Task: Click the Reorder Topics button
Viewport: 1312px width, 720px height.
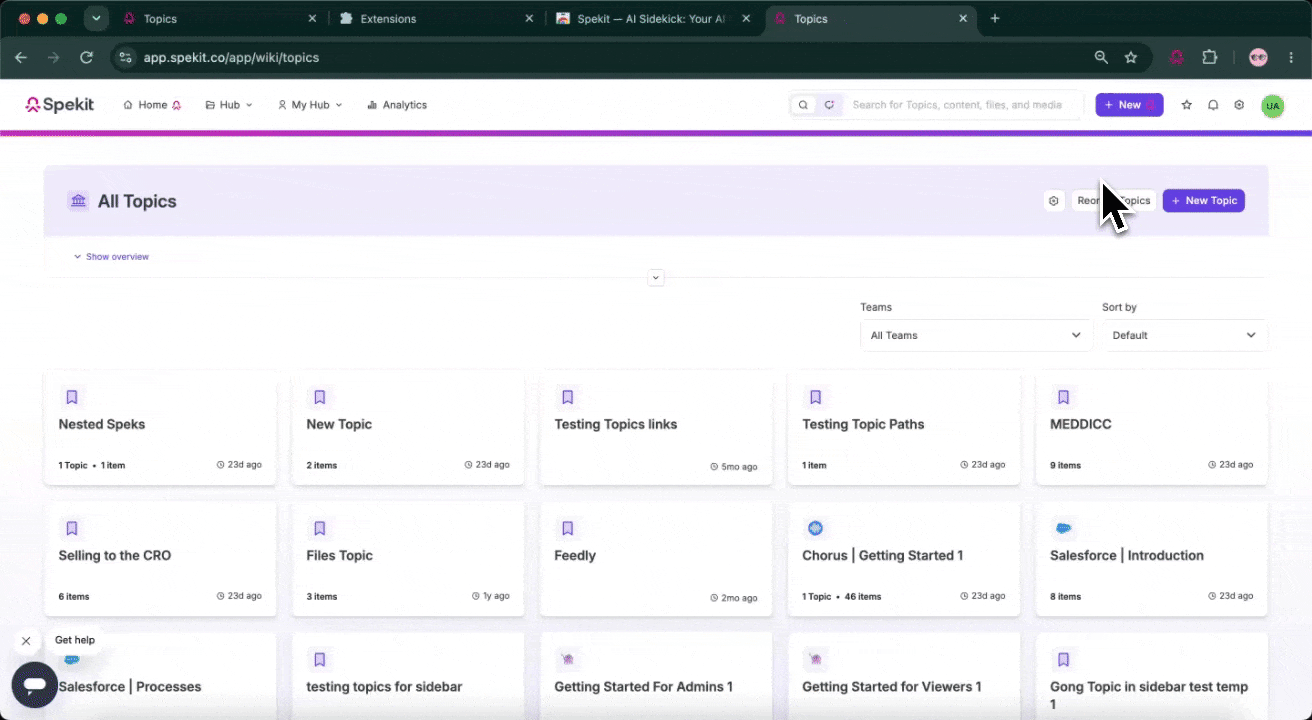Action: tap(1114, 201)
